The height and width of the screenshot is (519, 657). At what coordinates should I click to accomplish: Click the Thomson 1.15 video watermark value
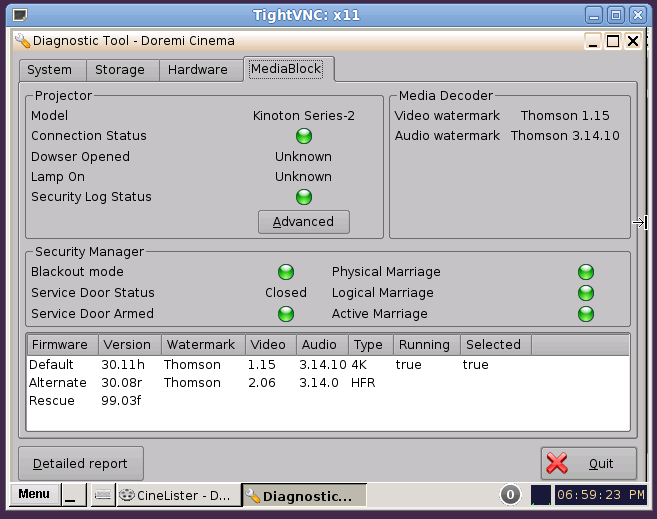(565, 116)
